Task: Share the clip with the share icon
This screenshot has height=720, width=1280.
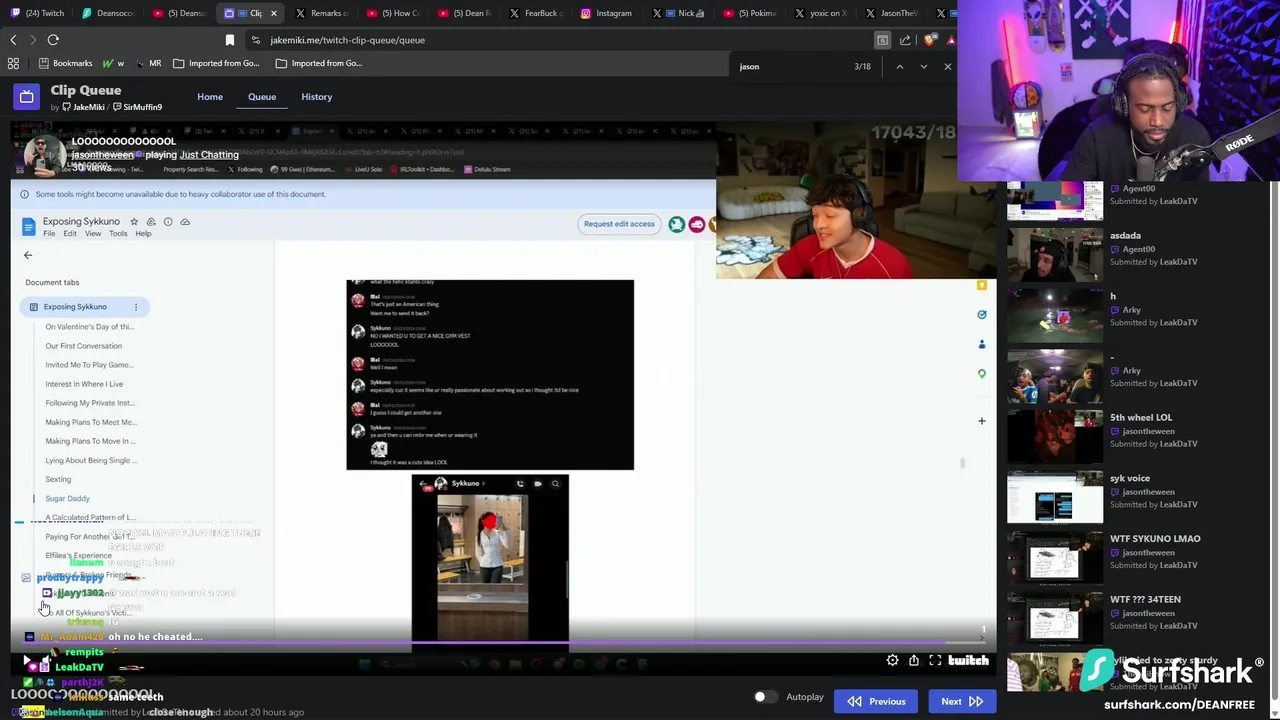Action: (x=913, y=661)
